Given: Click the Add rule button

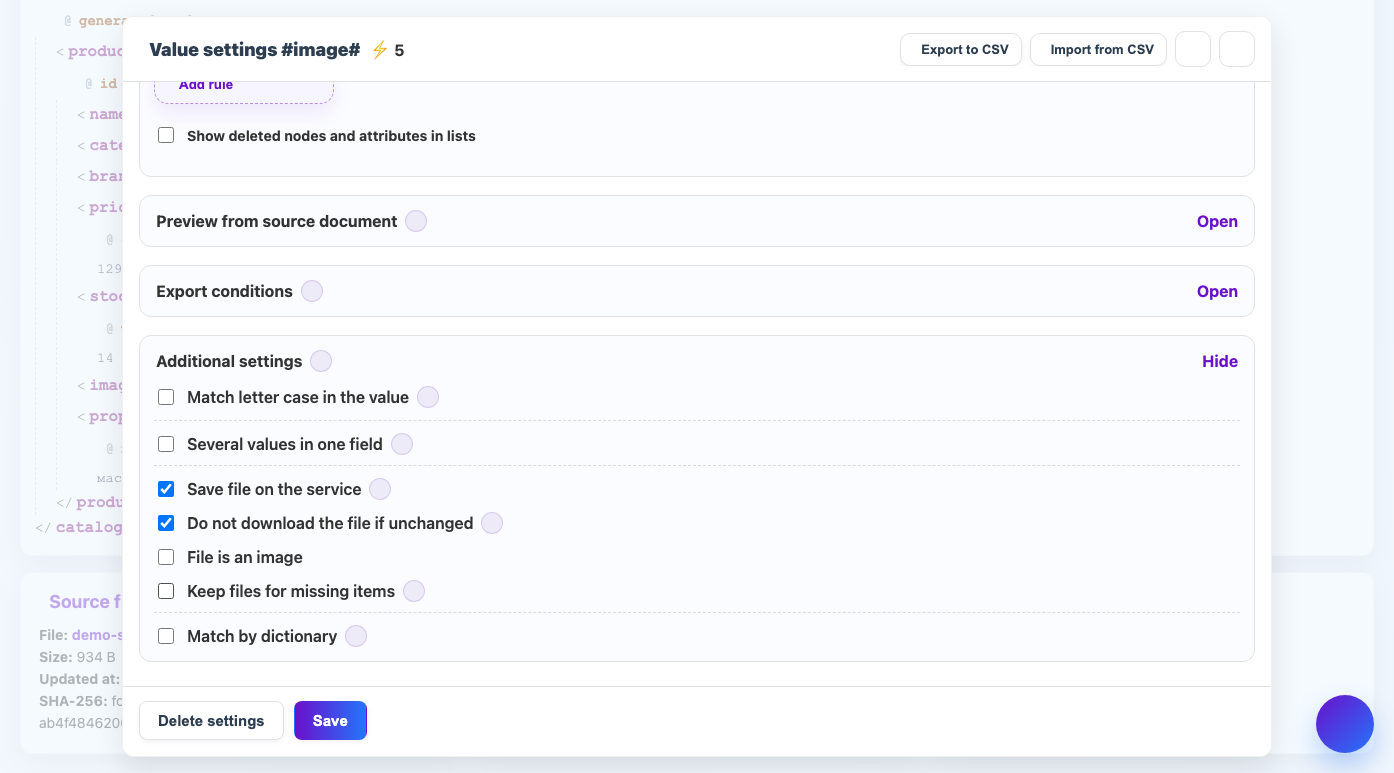Looking at the screenshot, I should click(244, 90).
